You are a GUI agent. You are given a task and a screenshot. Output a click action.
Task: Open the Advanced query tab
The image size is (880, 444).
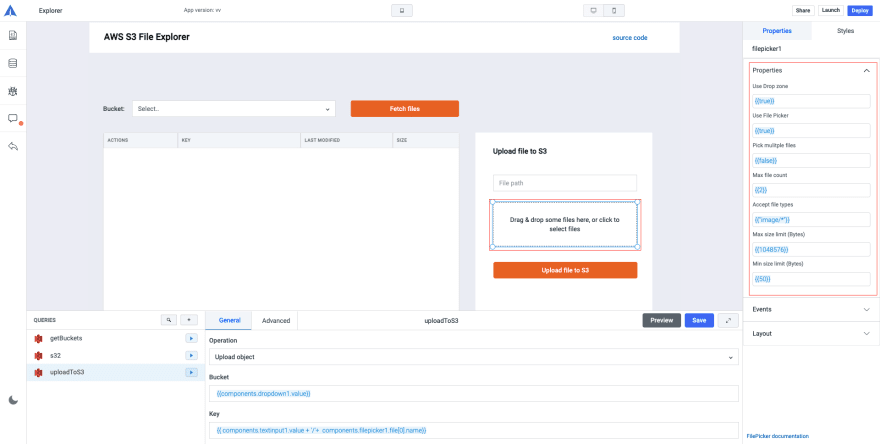(x=276, y=321)
